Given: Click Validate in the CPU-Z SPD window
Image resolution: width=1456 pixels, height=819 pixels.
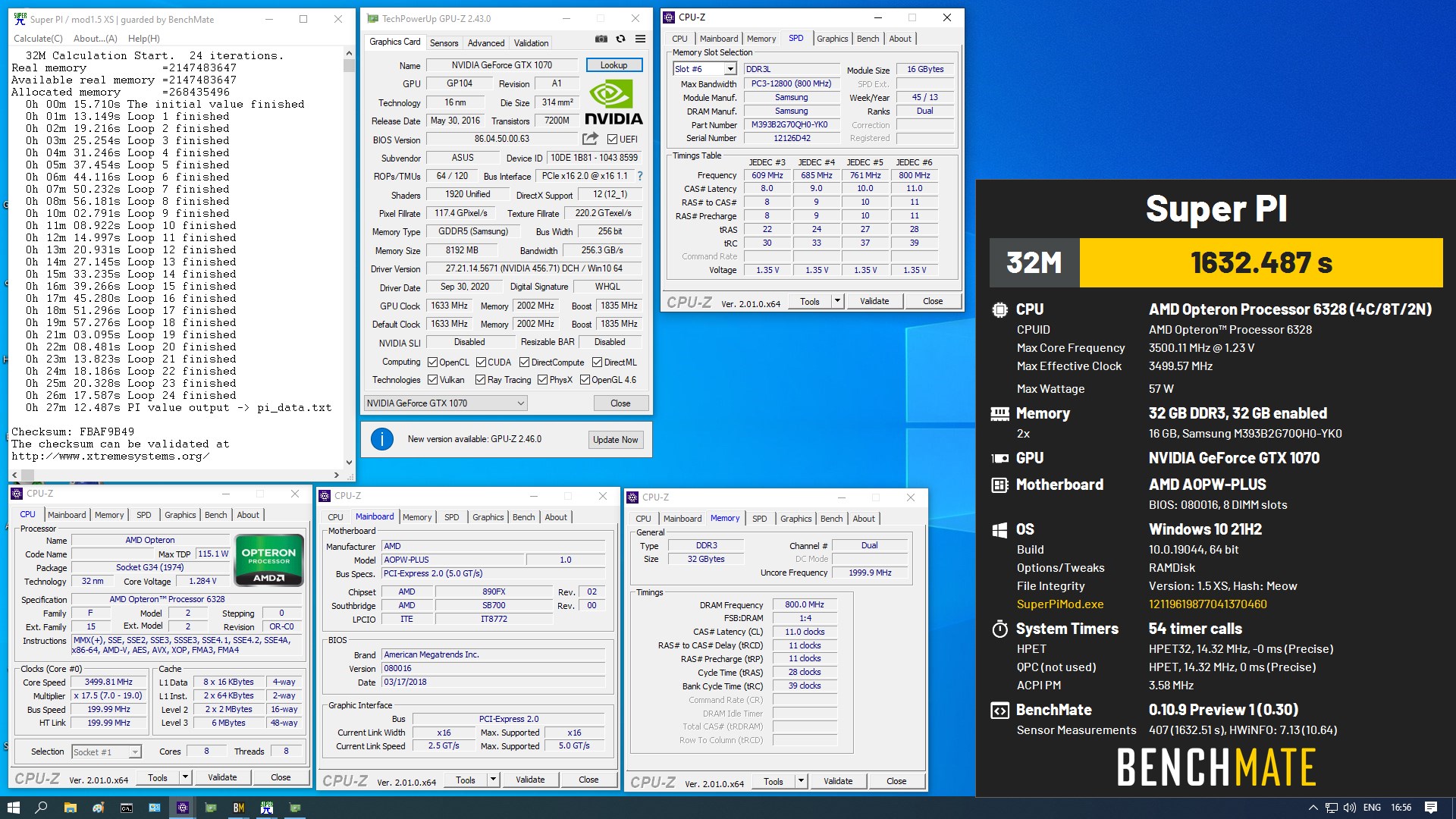Looking at the screenshot, I should pyautogui.click(x=874, y=301).
